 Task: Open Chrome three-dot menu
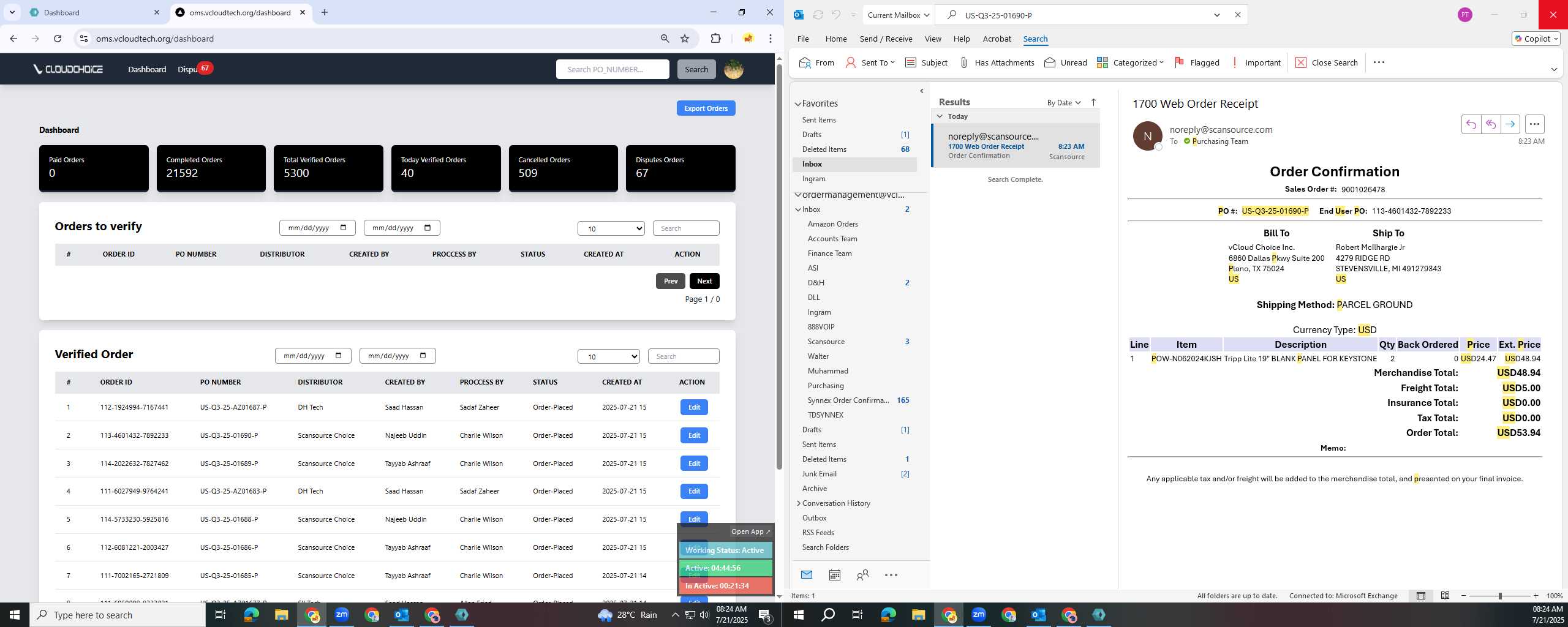[x=771, y=39]
